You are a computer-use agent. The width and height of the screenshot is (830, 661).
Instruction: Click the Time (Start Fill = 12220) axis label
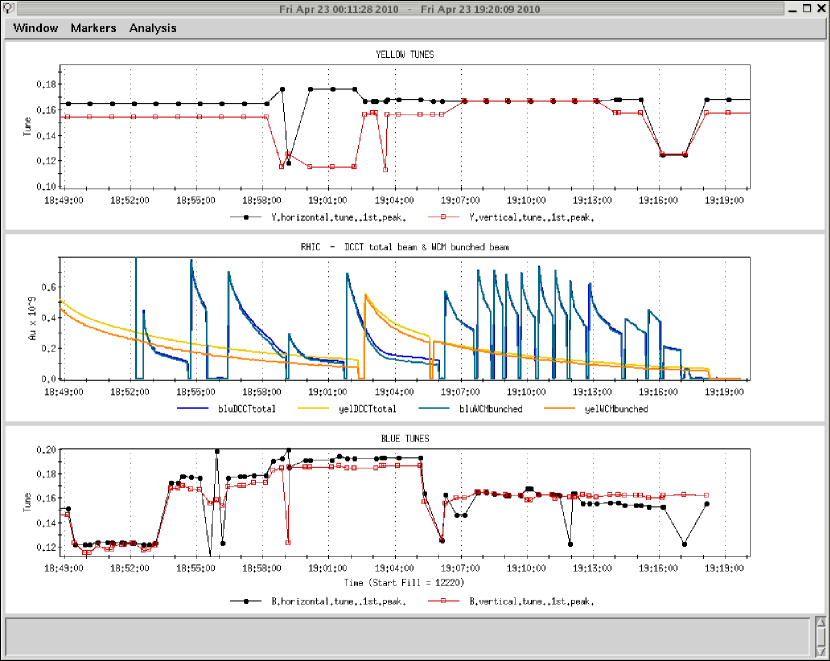pyautogui.click(x=404, y=581)
